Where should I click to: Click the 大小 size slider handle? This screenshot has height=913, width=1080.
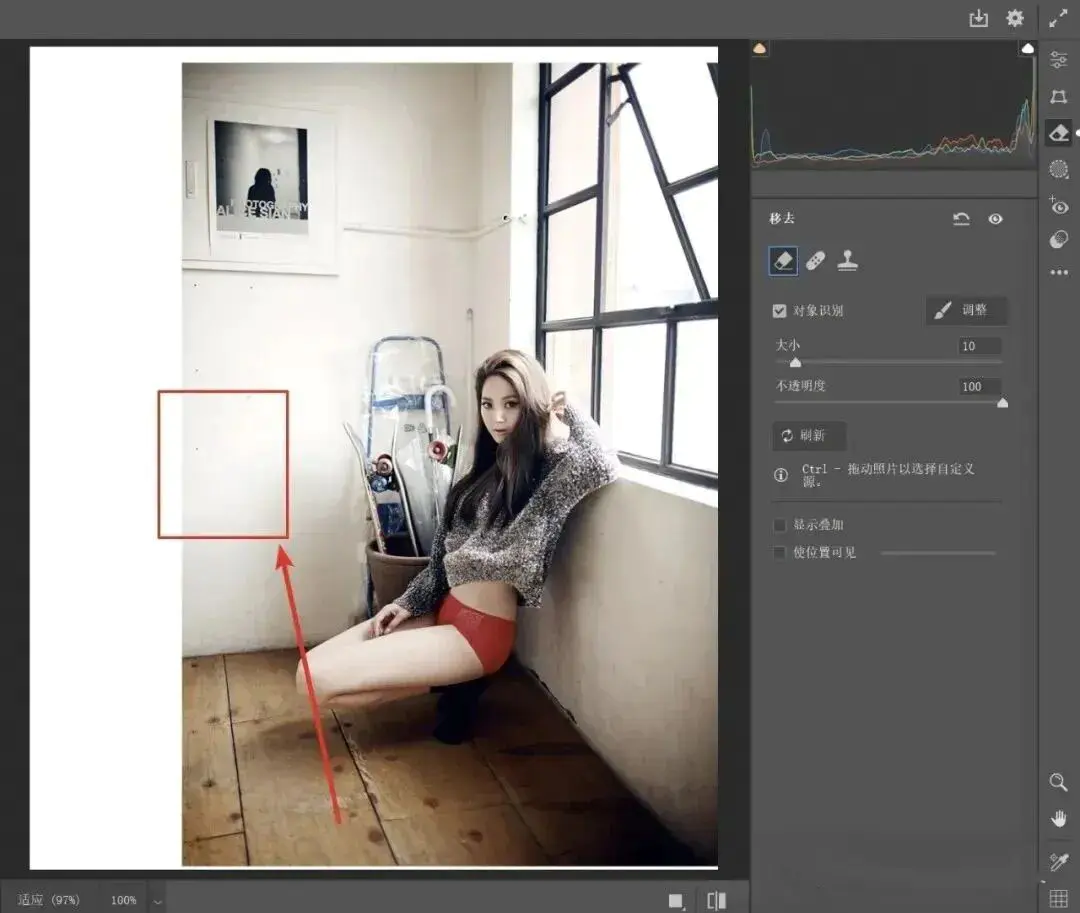795,363
